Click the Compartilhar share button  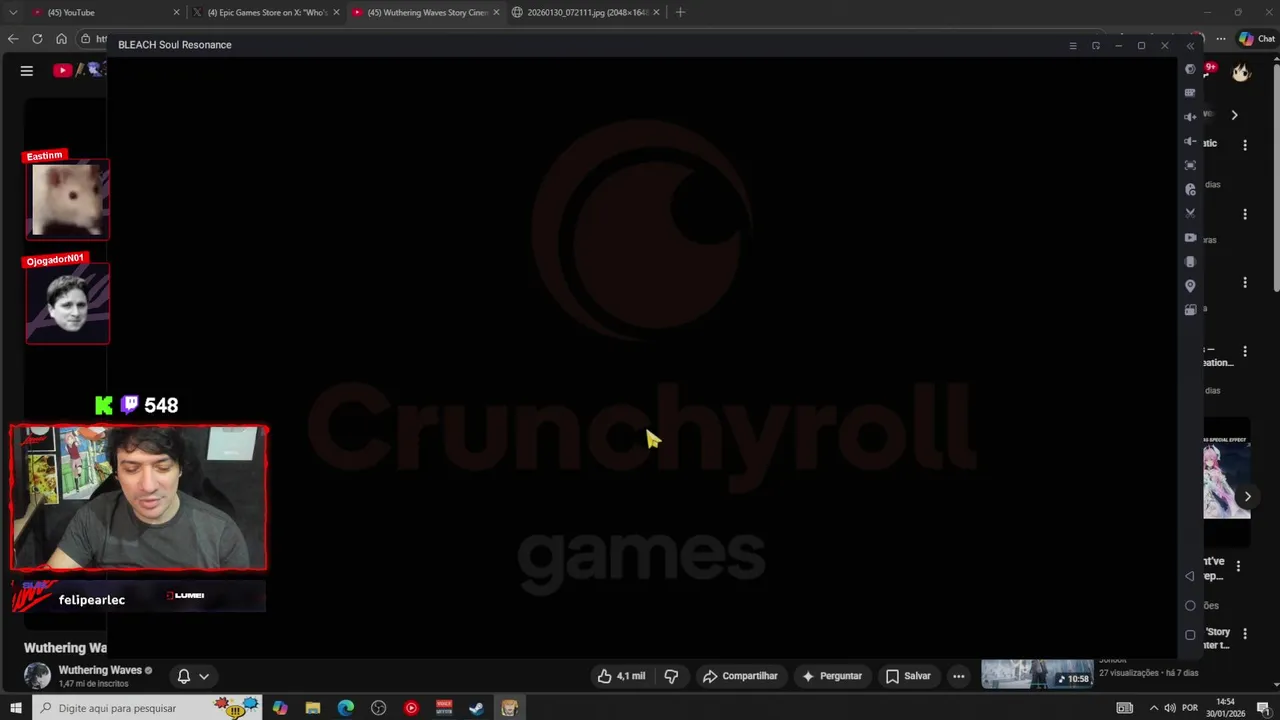[x=740, y=676]
